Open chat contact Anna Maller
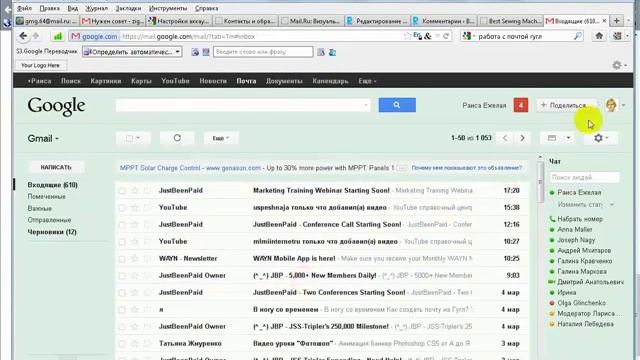 575,230
